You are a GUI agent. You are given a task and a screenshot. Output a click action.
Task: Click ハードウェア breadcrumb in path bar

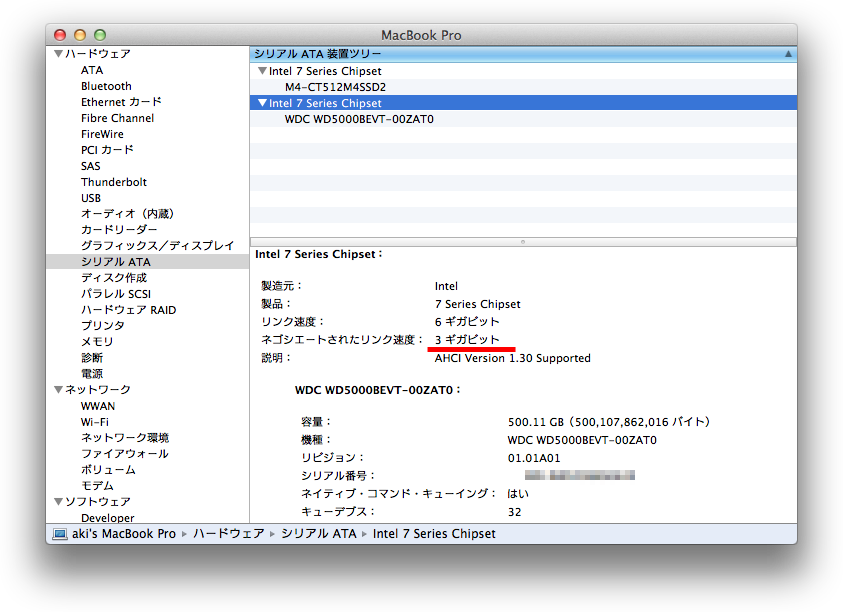point(228,533)
